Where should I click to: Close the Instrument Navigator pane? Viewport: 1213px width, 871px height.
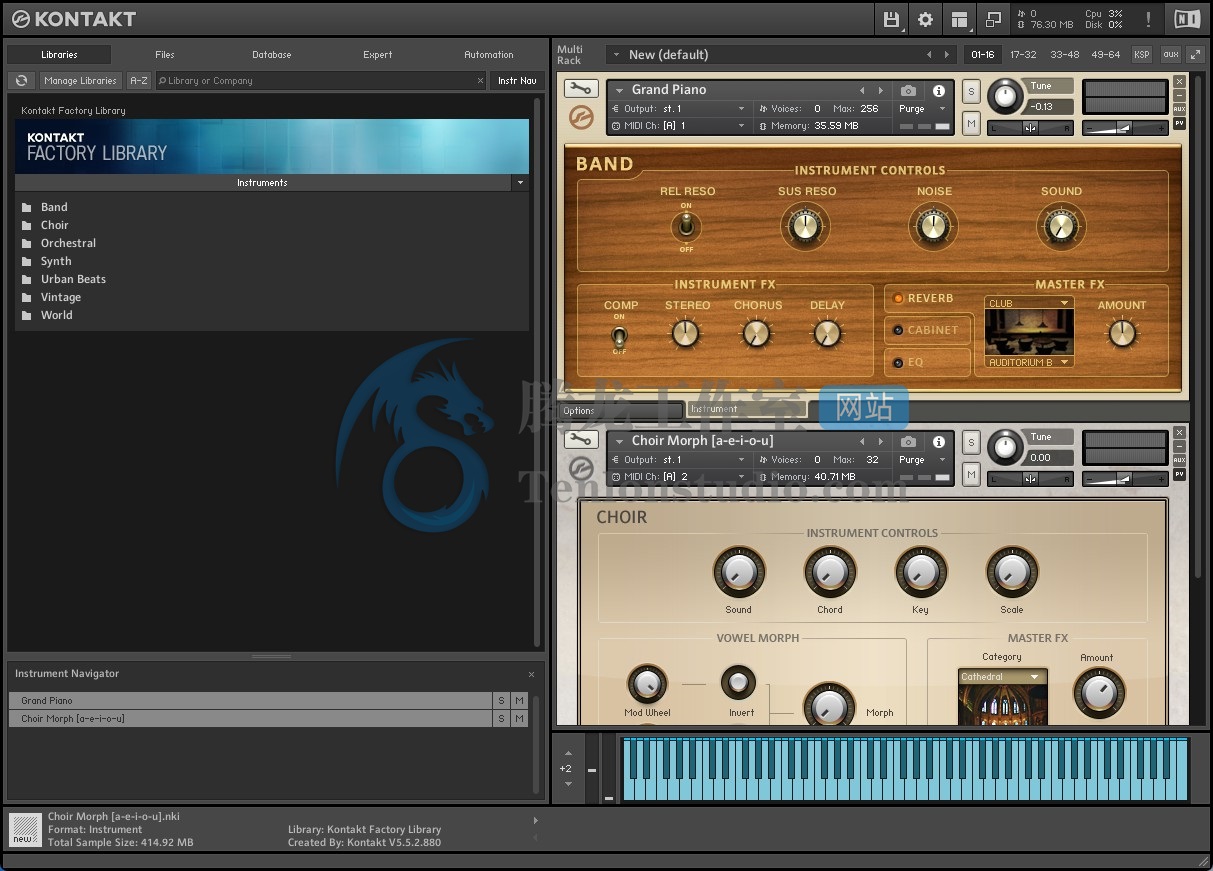(x=531, y=674)
